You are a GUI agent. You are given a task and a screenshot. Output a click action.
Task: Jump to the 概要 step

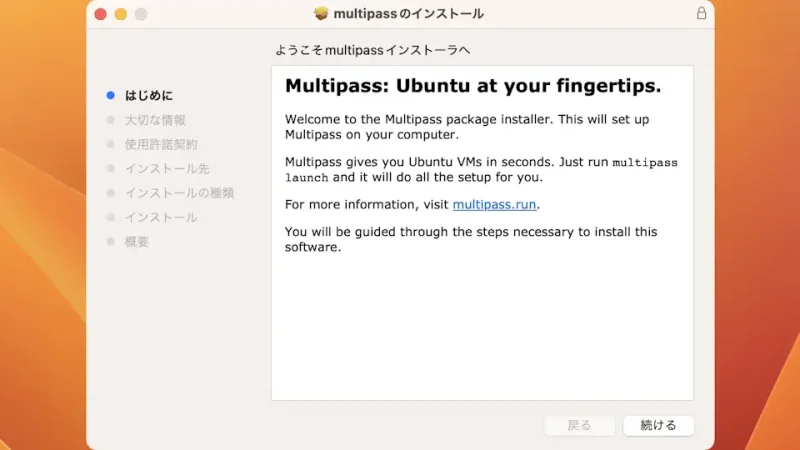(136, 241)
